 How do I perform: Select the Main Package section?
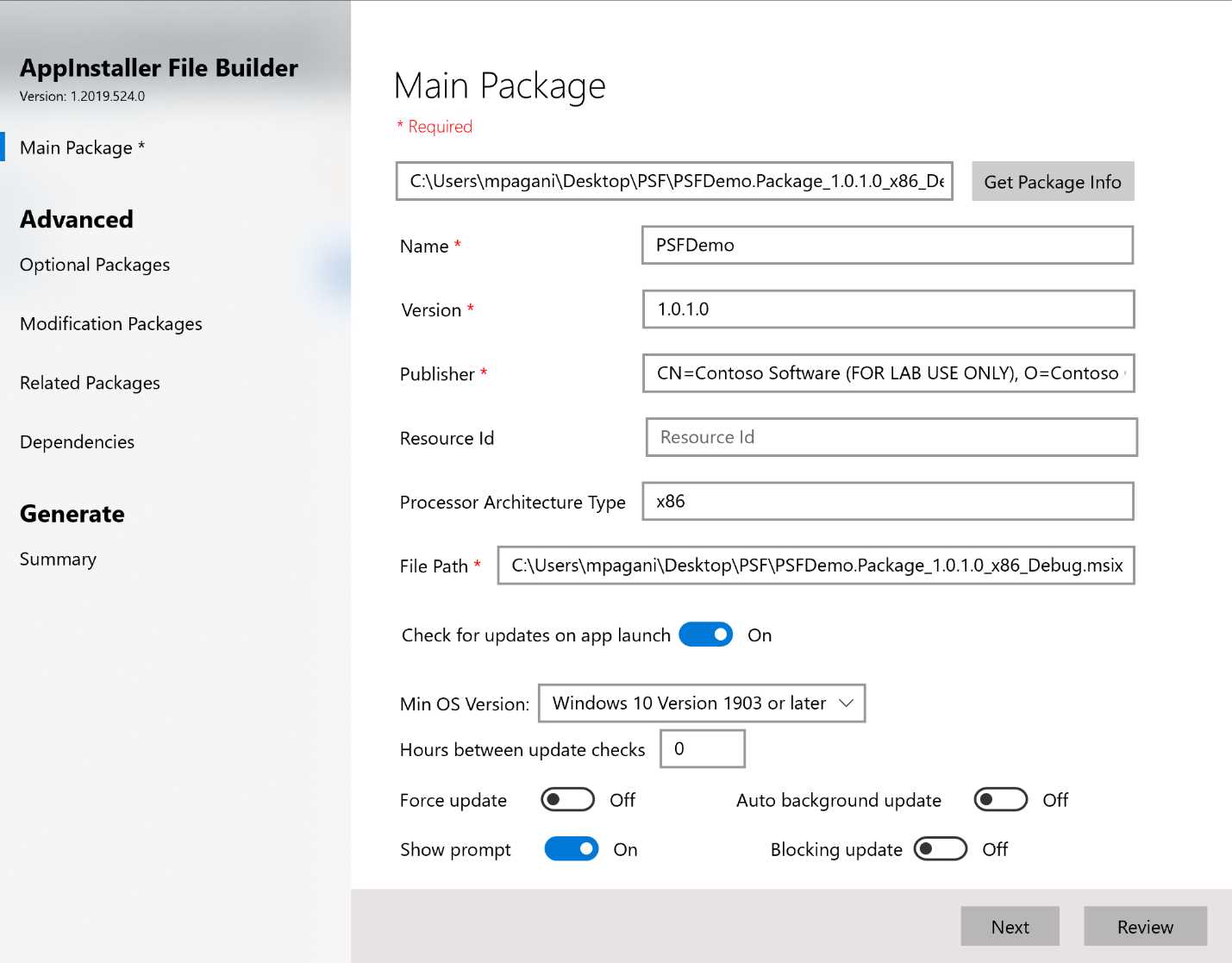80,147
